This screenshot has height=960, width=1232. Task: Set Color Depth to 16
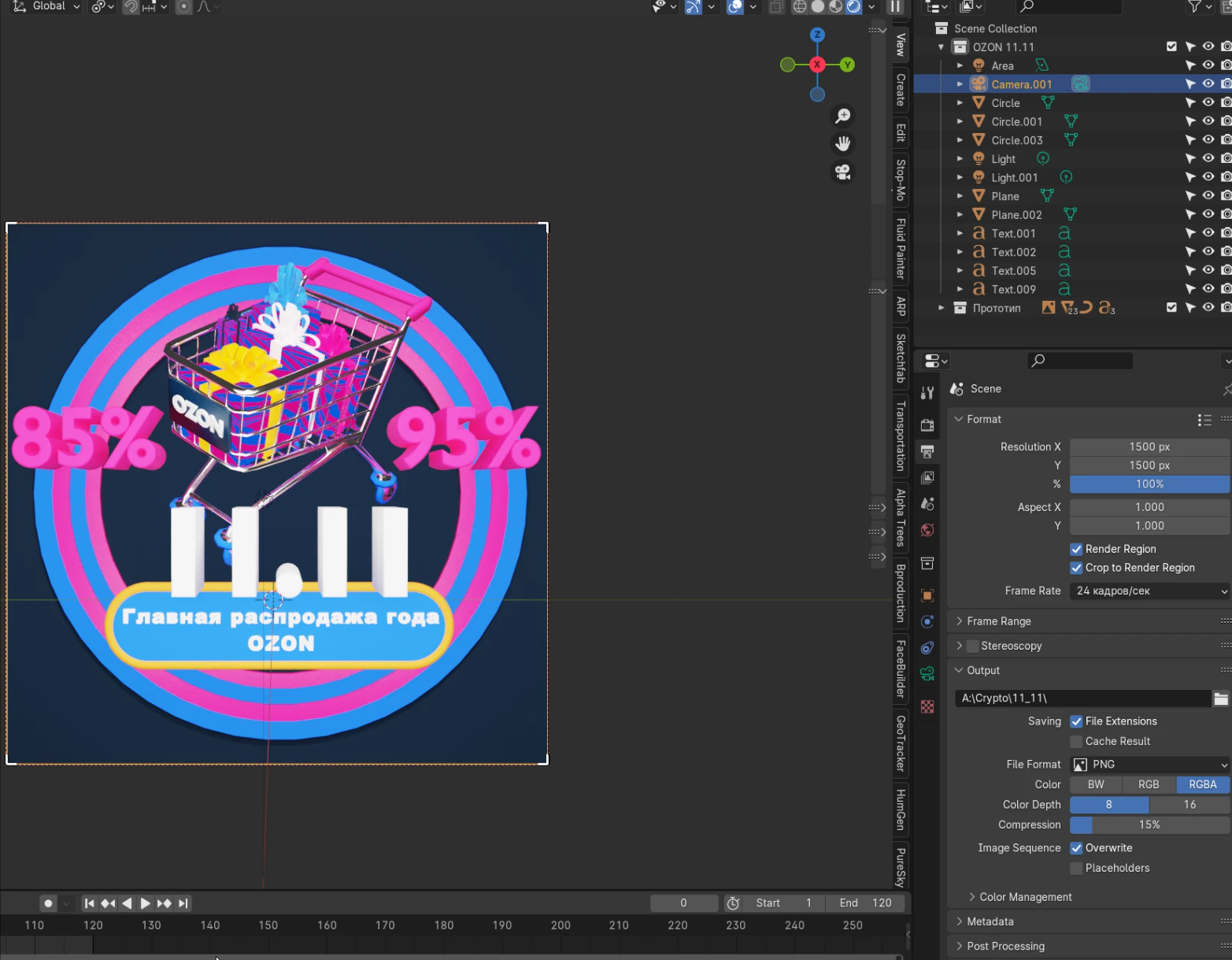pos(1189,805)
